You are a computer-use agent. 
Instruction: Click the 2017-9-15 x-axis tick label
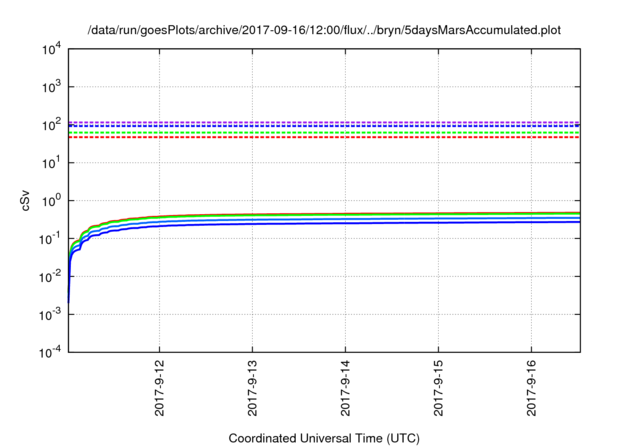[438, 388]
